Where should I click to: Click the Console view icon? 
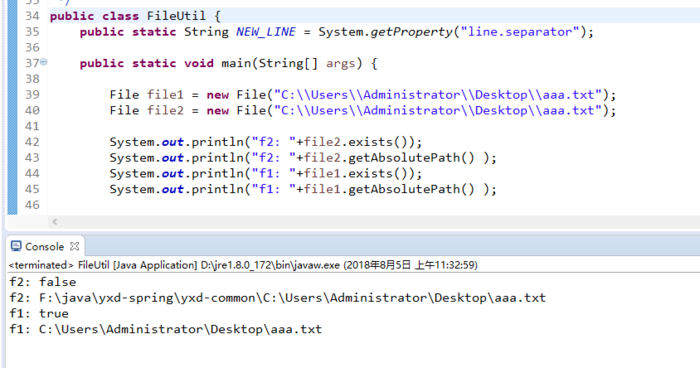pyautogui.click(x=16, y=246)
